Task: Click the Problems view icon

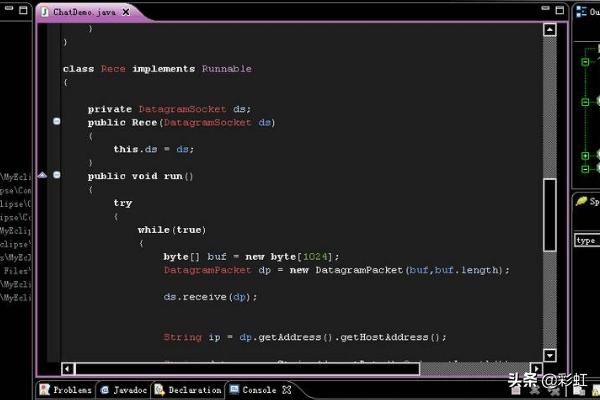Action: [44, 390]
